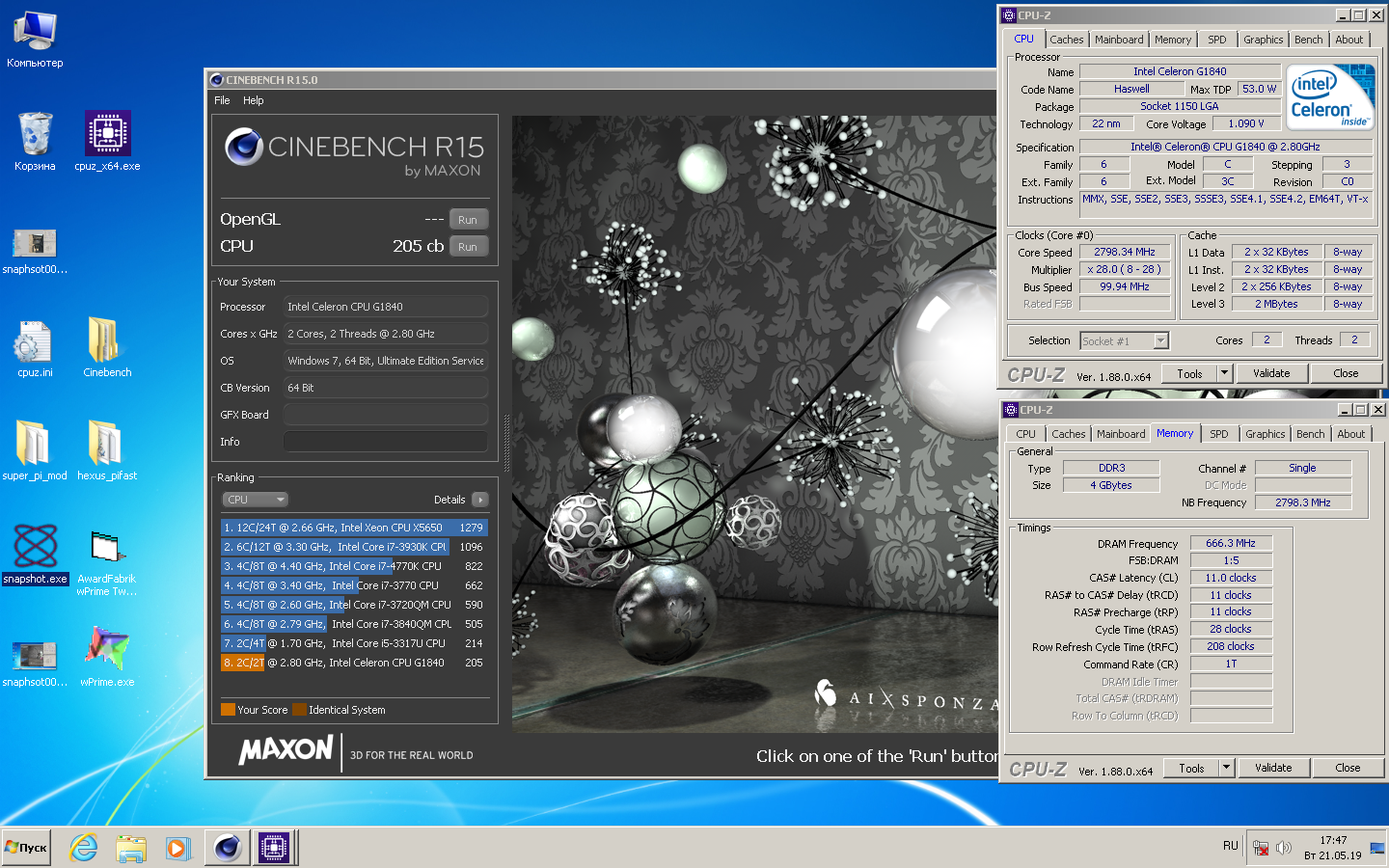Screen dimensions: 1389x868
Task: Switch to Graphics tab in bottom CPU-Z
Action: click(x=1265, y=434)
